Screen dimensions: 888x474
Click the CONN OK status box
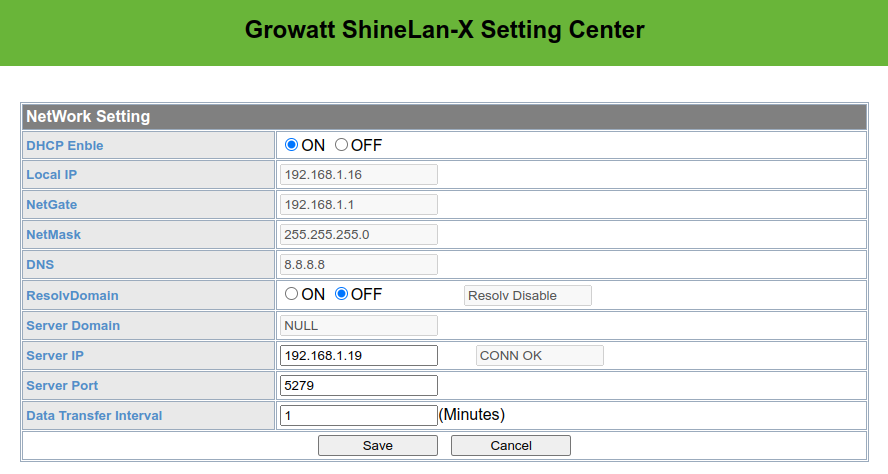pos(540,356)
